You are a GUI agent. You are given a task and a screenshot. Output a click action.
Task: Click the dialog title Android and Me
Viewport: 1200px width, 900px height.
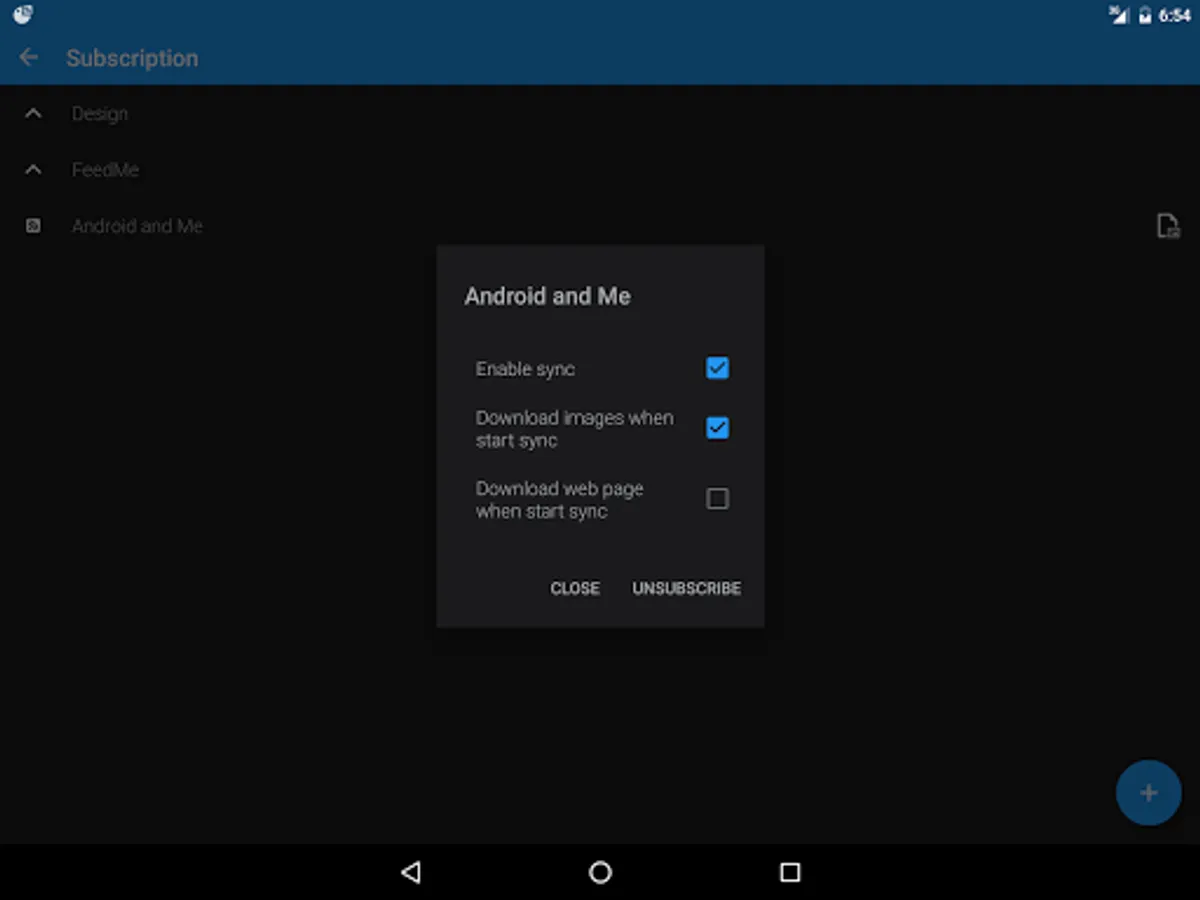click(x=547, y=296)
